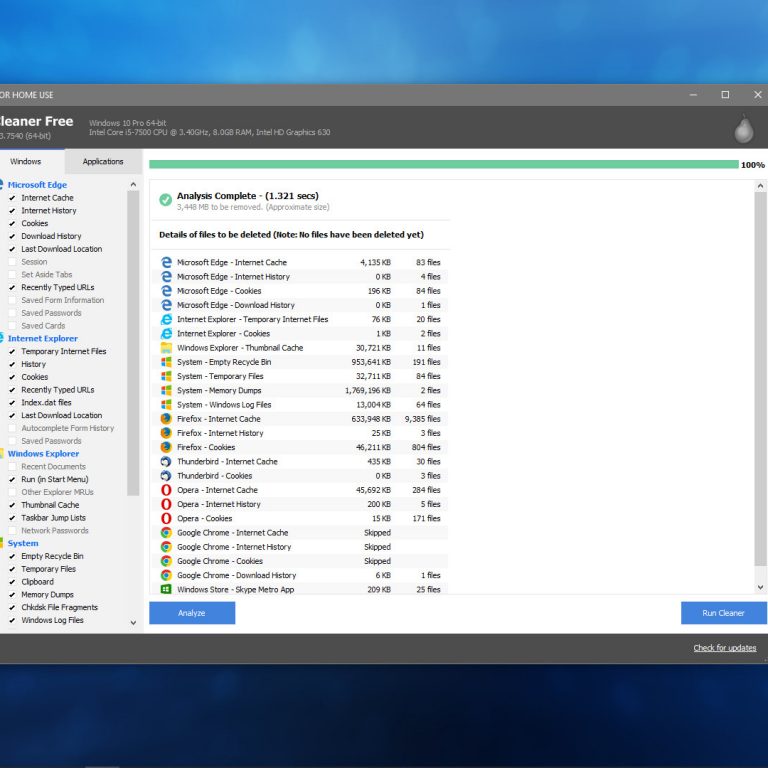Uncheck the Empty Recycle Bin option
The image size is (768, 768).
click(12, 556)
